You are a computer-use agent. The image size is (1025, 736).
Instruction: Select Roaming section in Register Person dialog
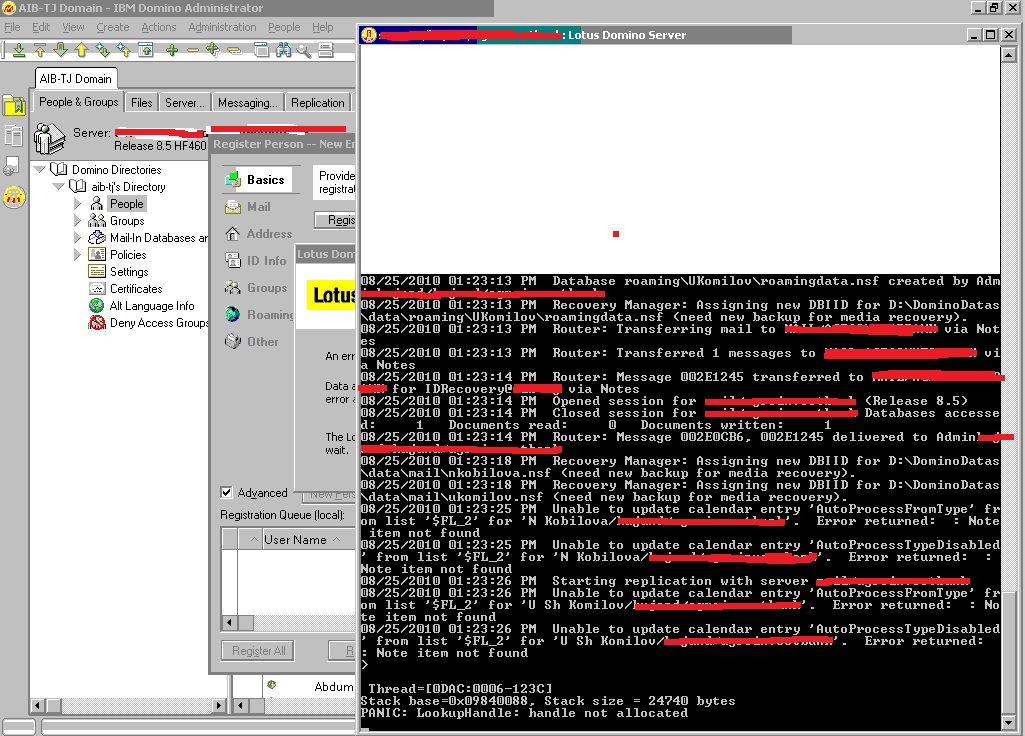coord(259,314)
